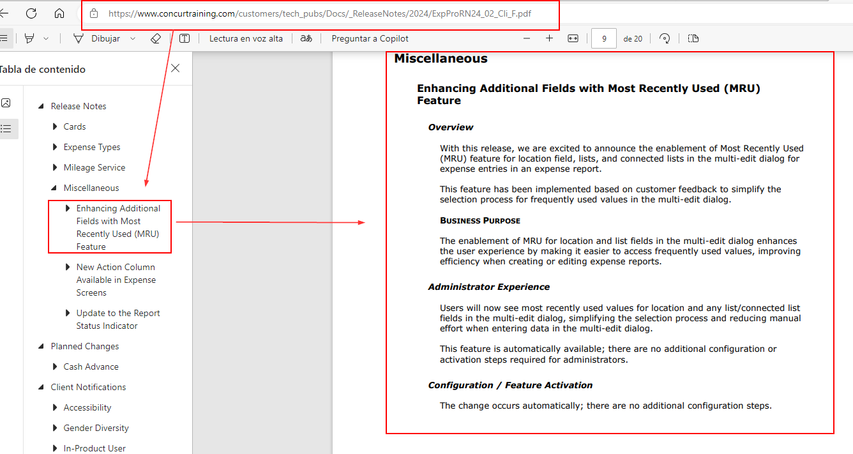Open Gender Diversity outline entry

pos(96,428)
